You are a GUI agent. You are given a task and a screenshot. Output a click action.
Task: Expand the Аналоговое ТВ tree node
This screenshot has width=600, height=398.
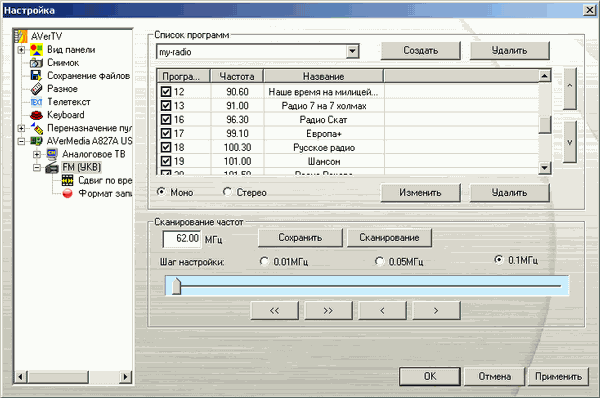(x=37, y=154)
